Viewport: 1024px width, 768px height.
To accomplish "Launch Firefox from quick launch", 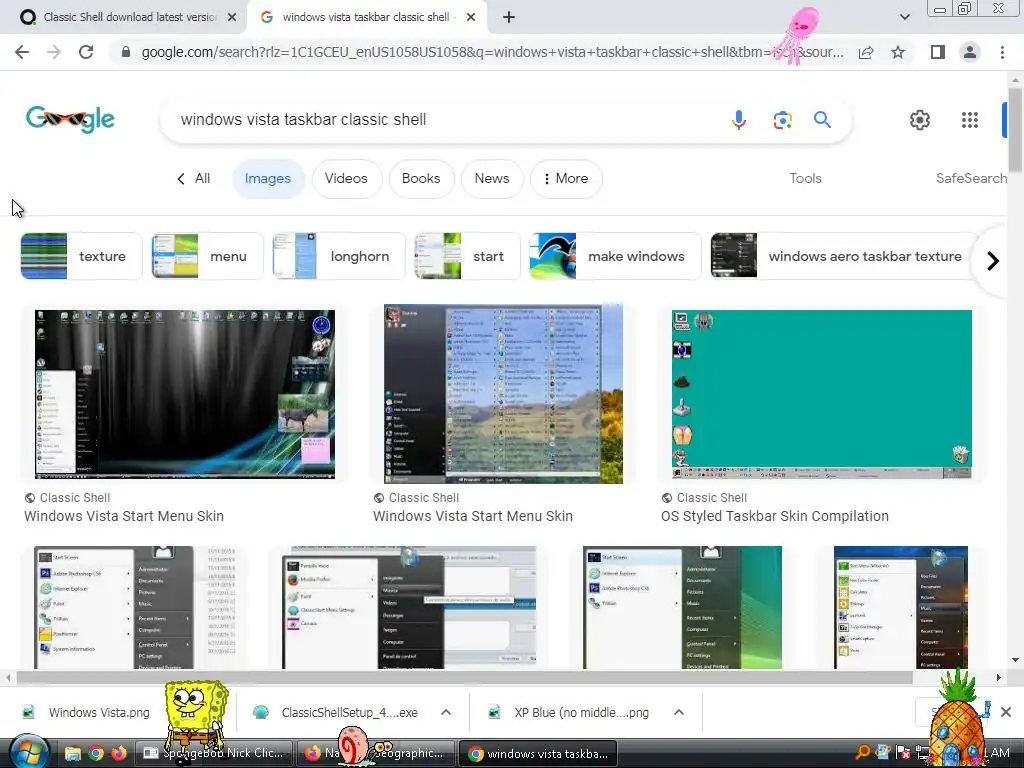I will [118, 754].
